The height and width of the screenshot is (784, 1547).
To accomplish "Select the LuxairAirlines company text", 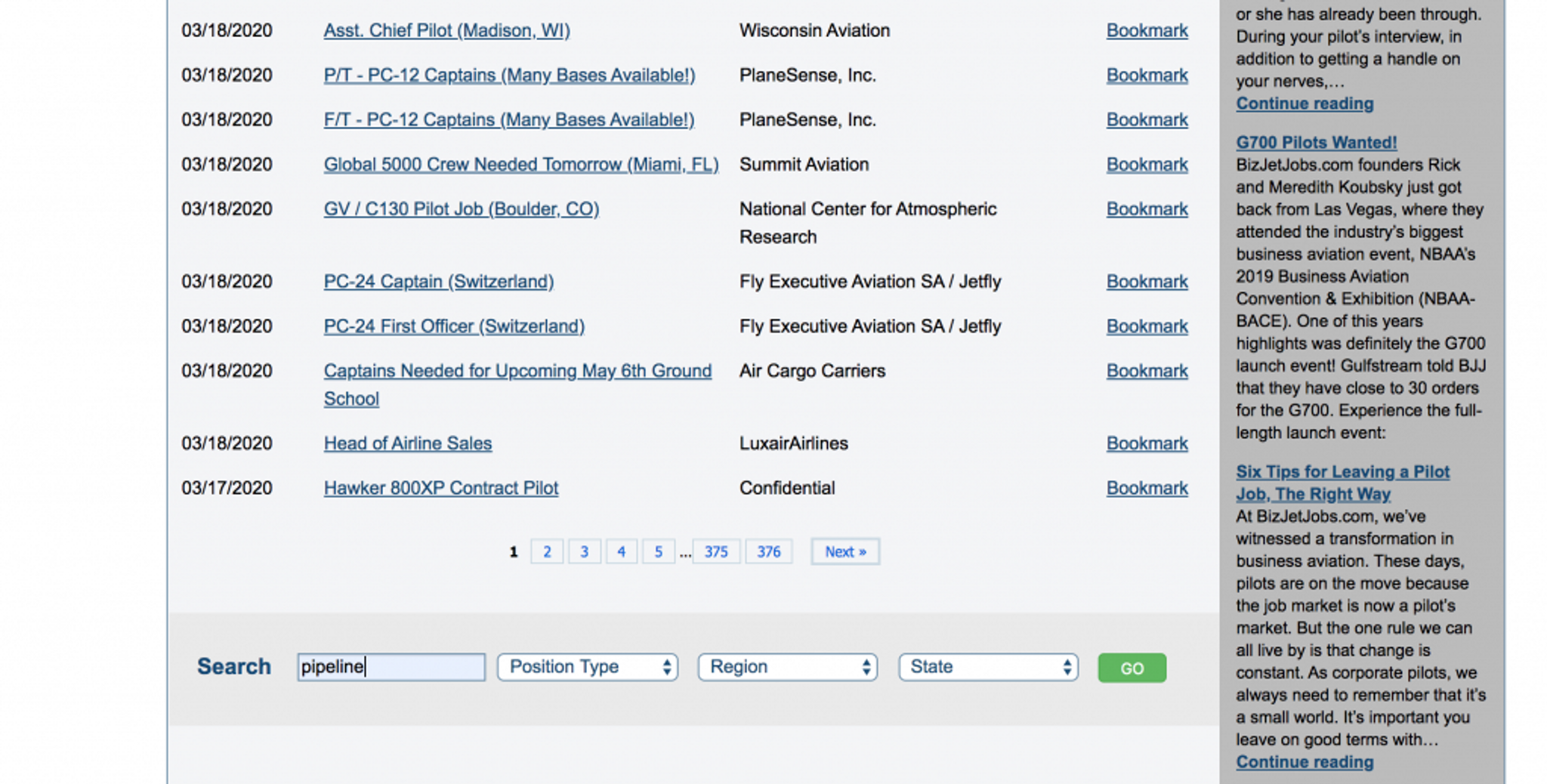I will (793, 443).
